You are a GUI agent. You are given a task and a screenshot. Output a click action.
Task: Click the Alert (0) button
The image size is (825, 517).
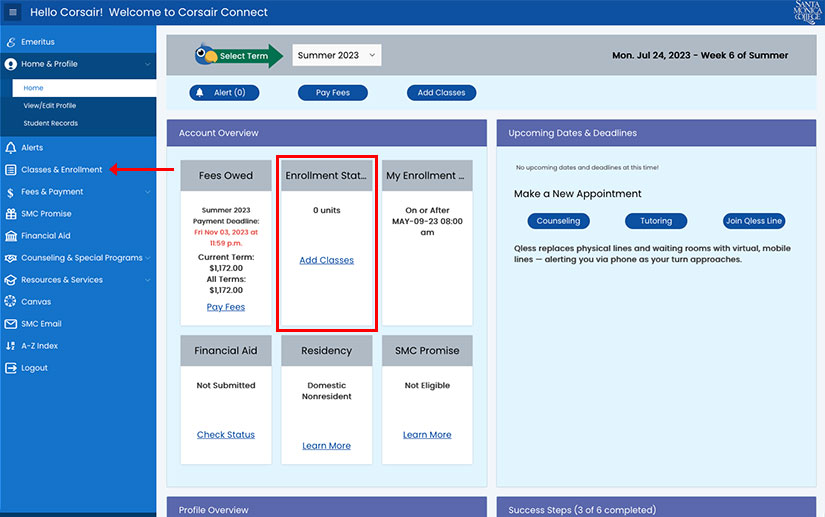224,93
